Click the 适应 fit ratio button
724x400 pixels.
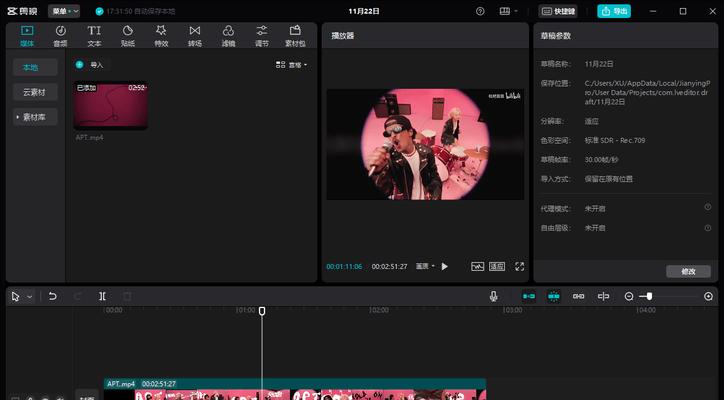click(x=497, y=267)
